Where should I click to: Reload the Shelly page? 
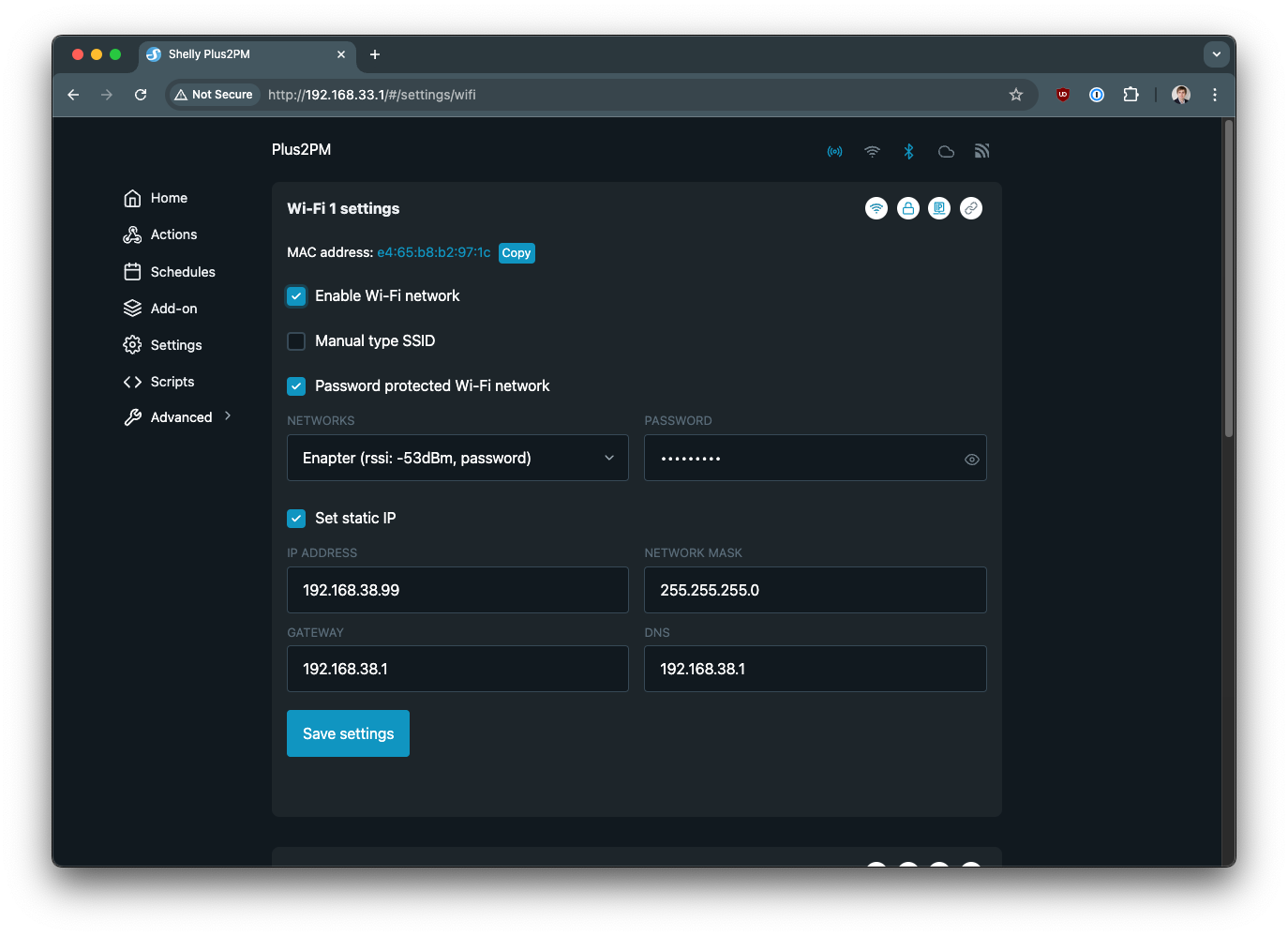pyautogui.click(x=141, y=95)
